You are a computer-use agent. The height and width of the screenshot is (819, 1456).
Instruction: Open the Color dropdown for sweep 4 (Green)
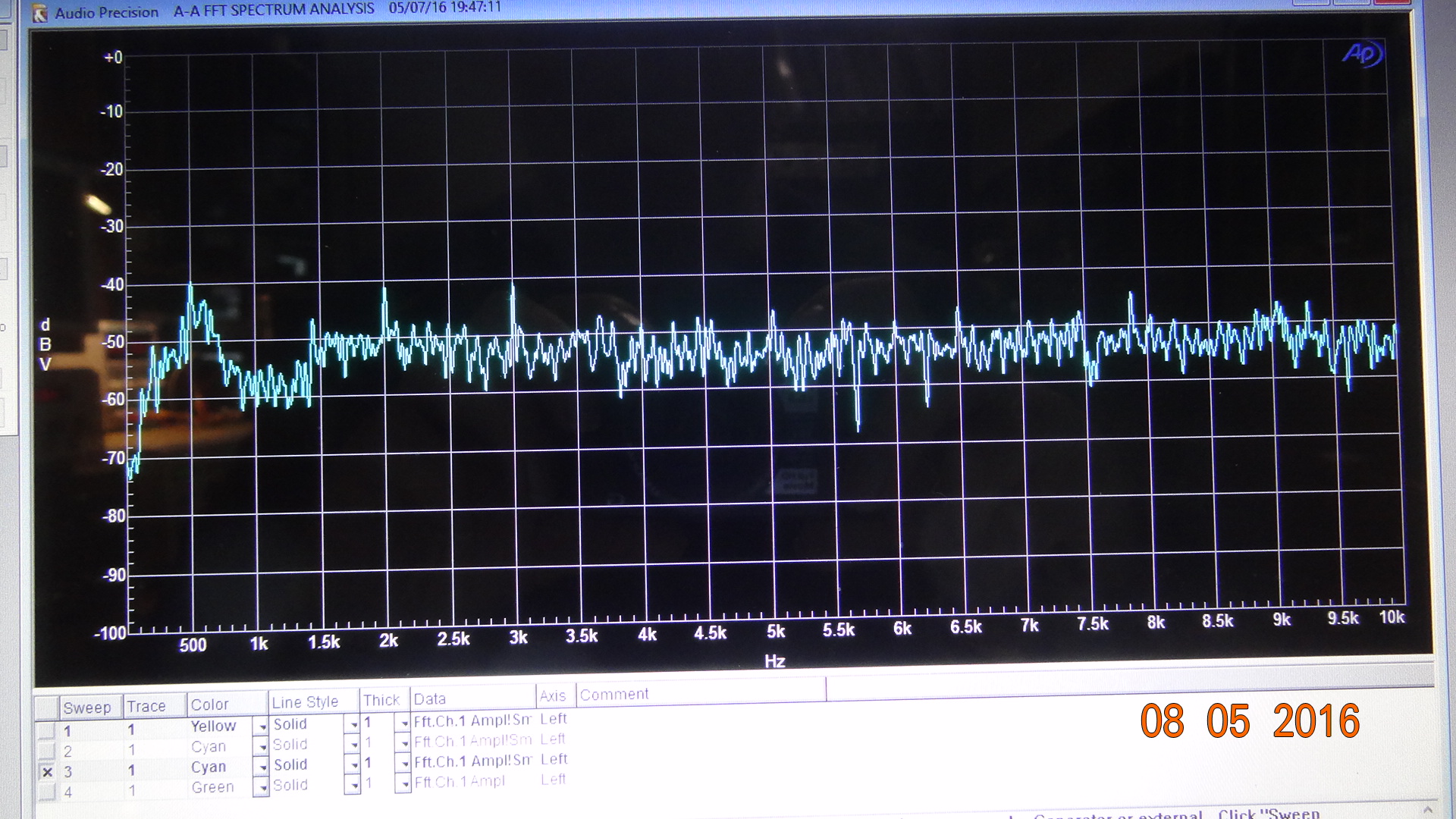tap(261, 788)
